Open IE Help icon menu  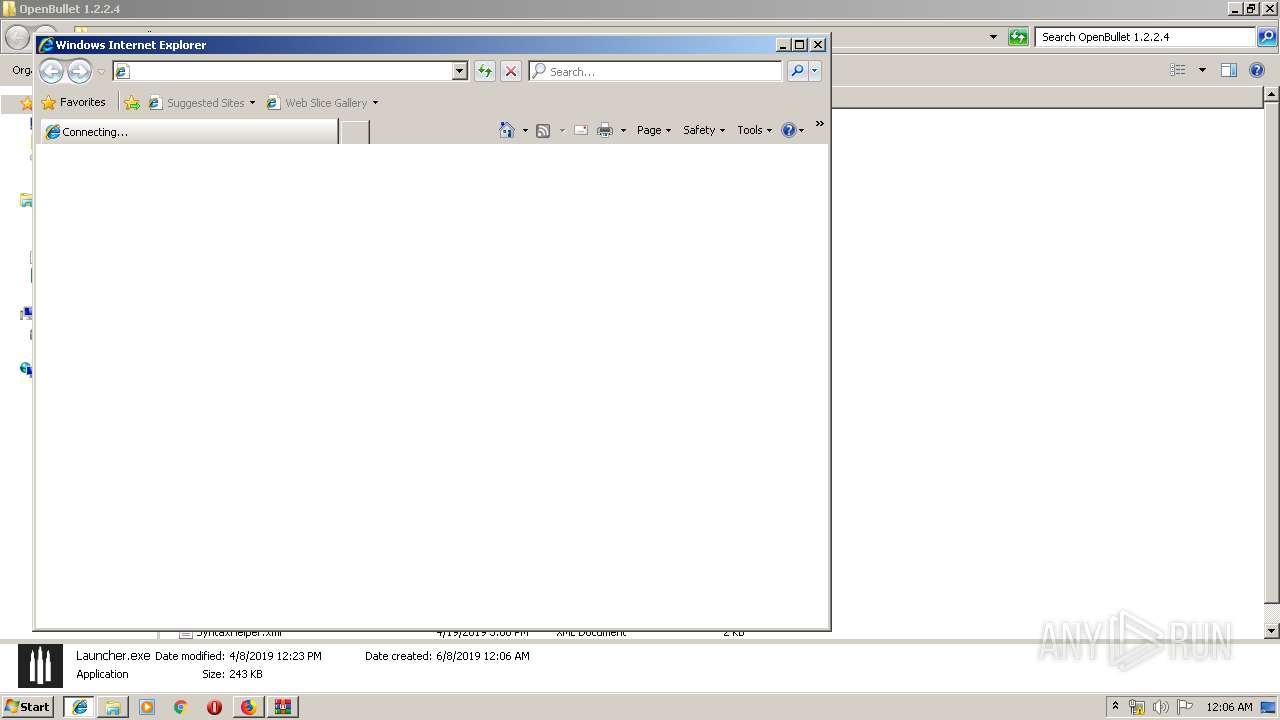(793, 130)
